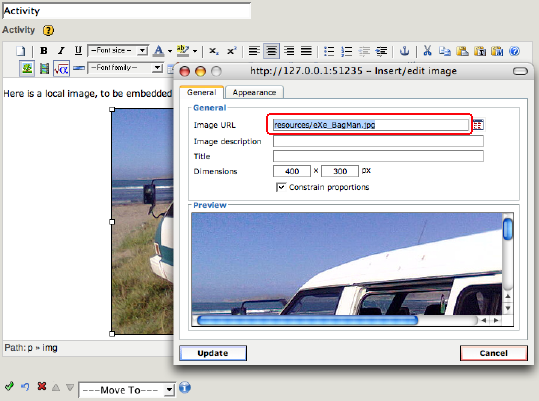Click the indent icon
This screenshot has width=539, height=401.
(381, 52)
